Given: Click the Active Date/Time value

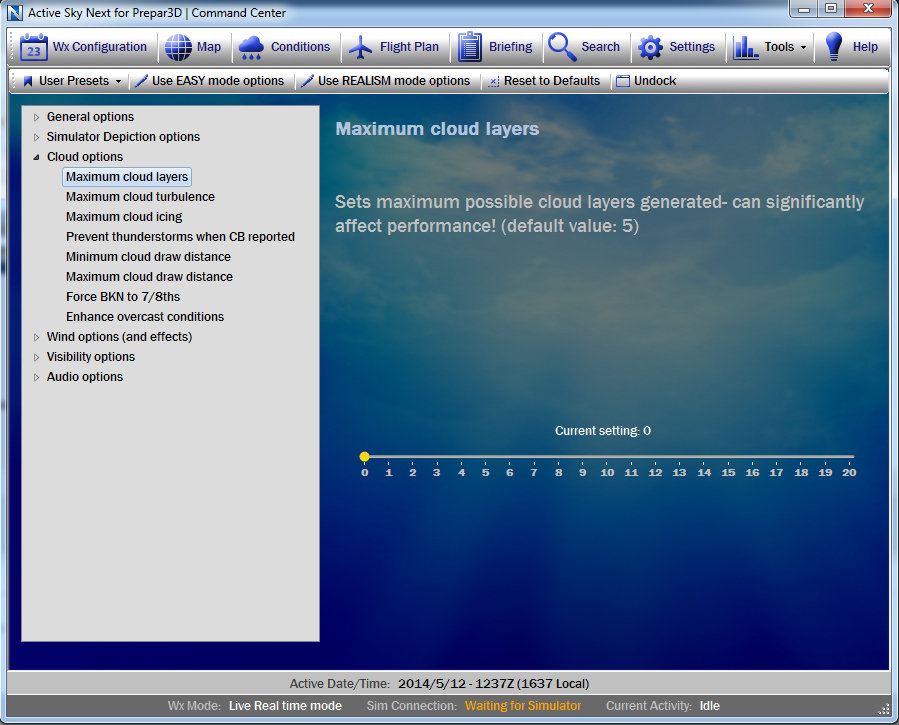Looking at the screenshot, I should coord(494,684).
